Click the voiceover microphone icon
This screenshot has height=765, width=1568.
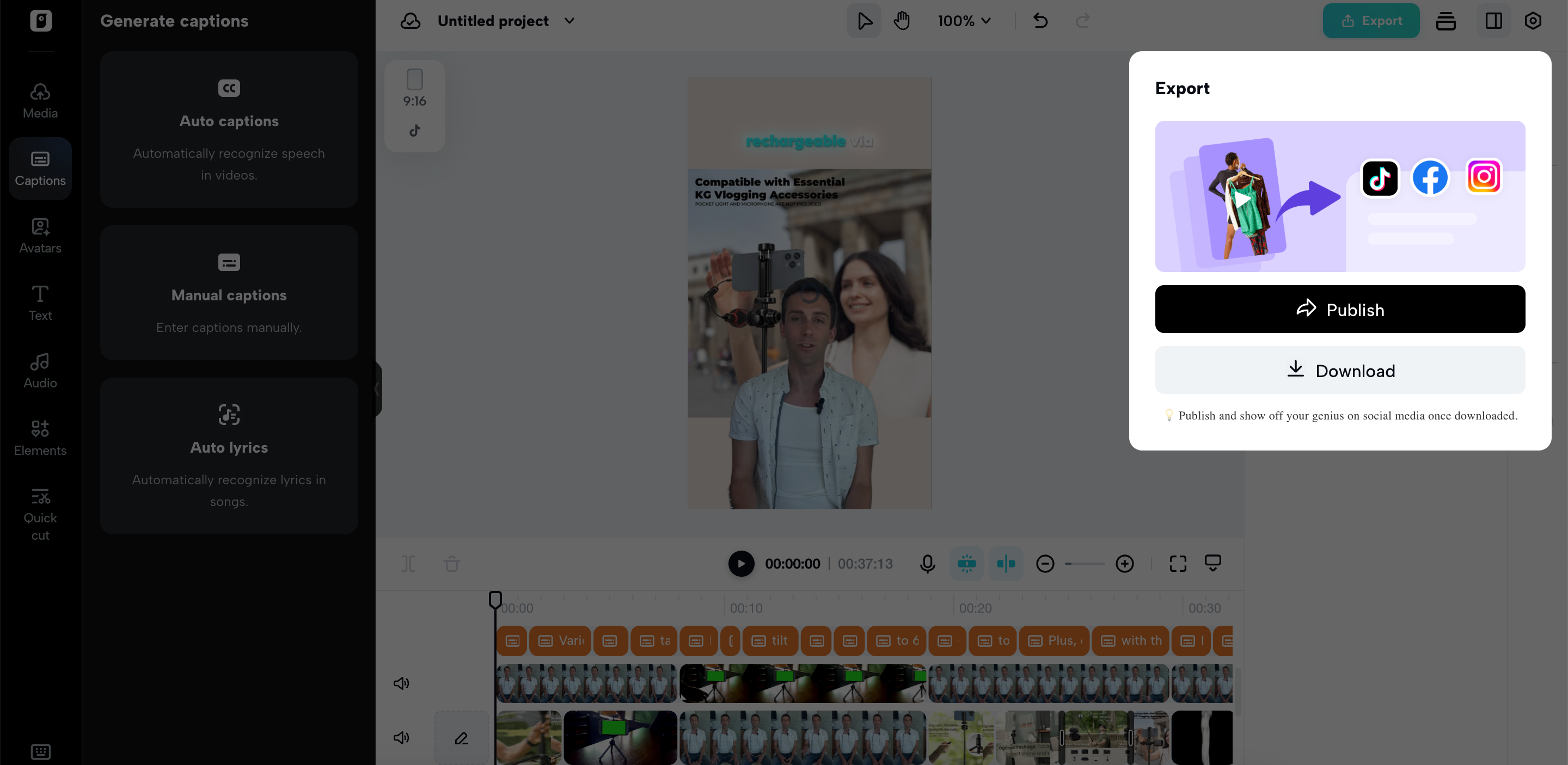pos(927,564)
